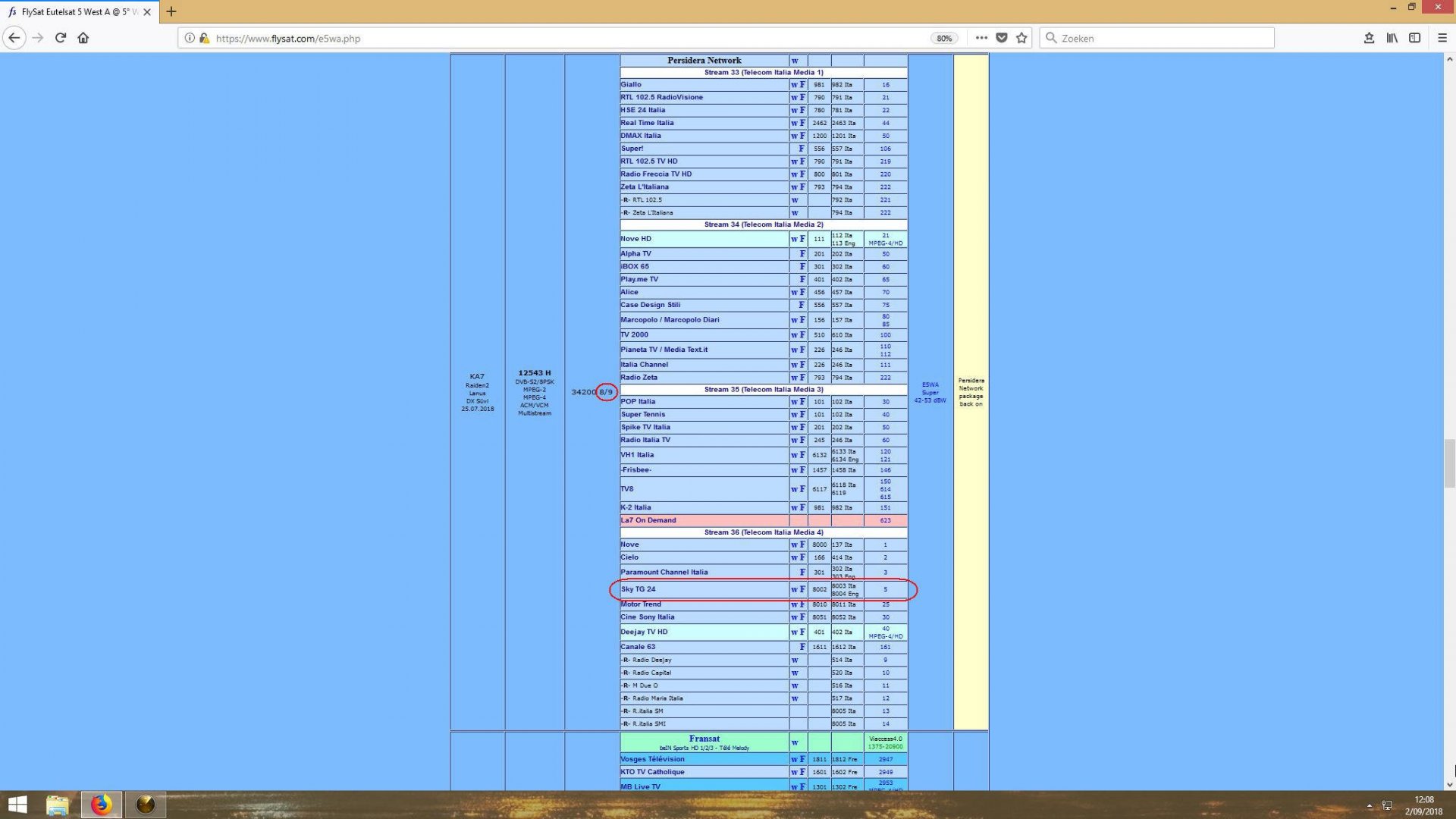
Task: Open the Sky TG 24 channel link
Action: (x=639, y=588)
